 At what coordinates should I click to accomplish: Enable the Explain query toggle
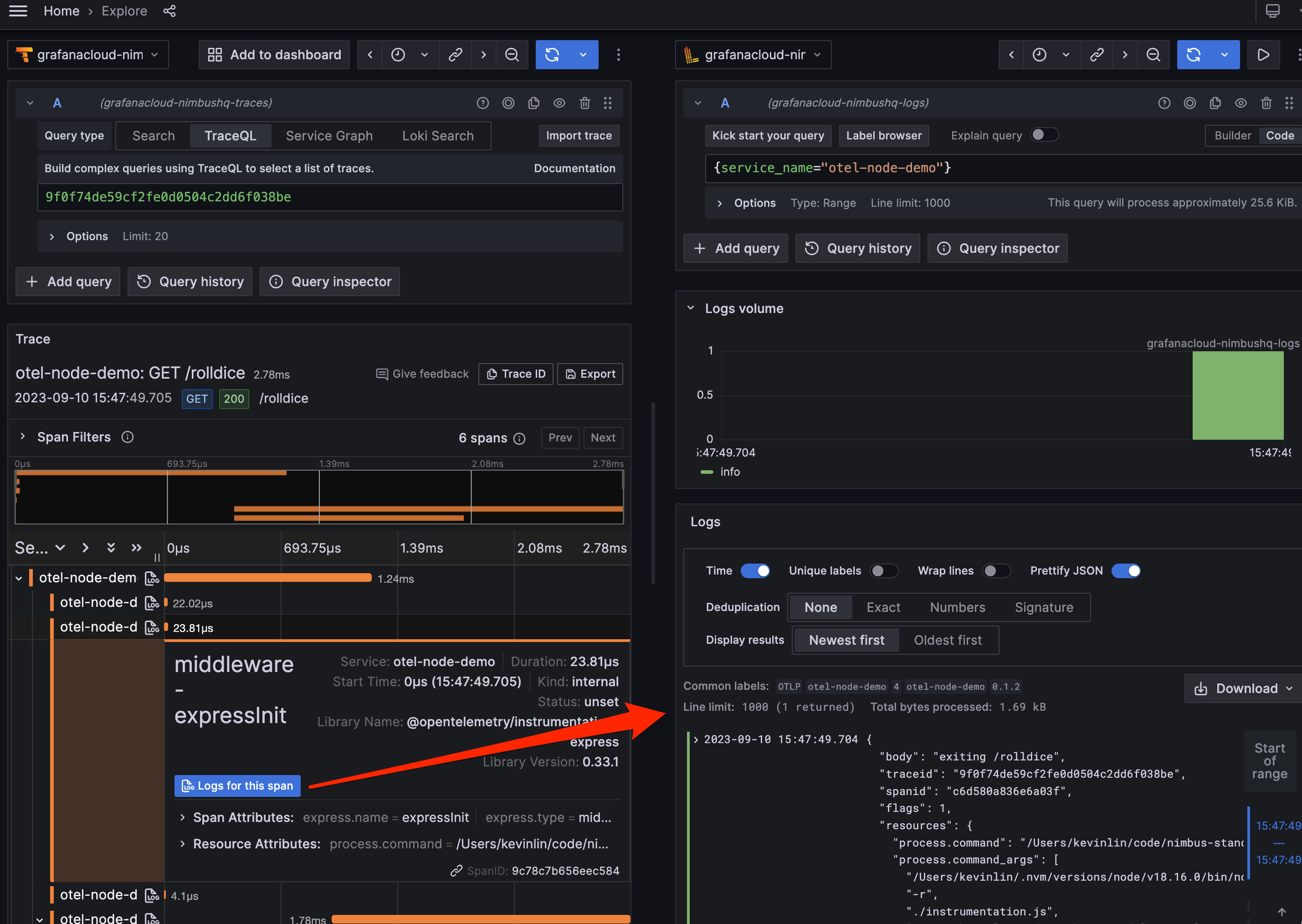click(x=1044, y=135)
